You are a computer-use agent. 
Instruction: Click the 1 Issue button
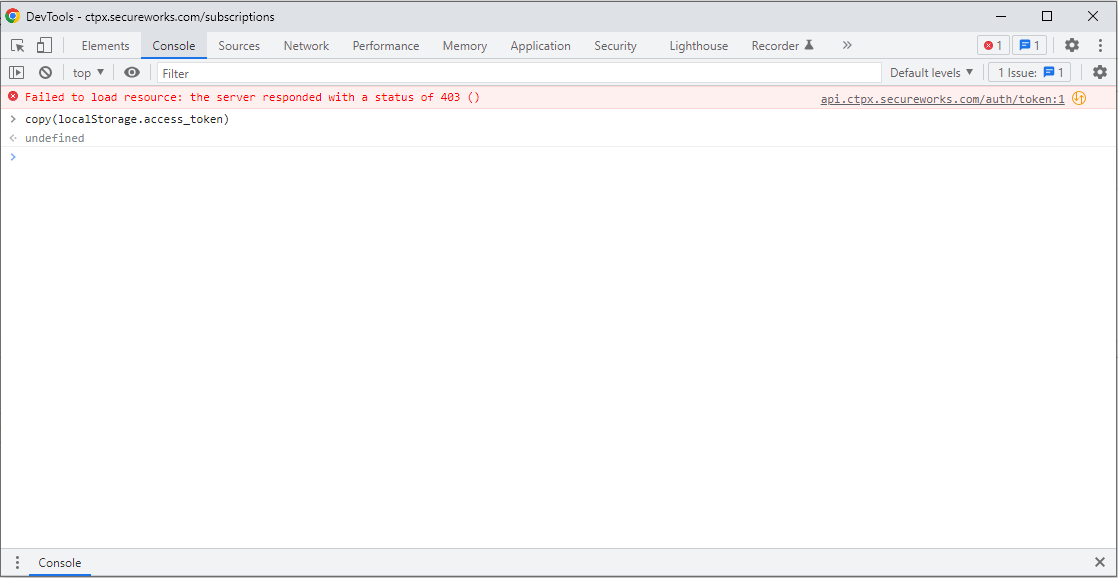pyautogui.click(x=1029, y=73)
